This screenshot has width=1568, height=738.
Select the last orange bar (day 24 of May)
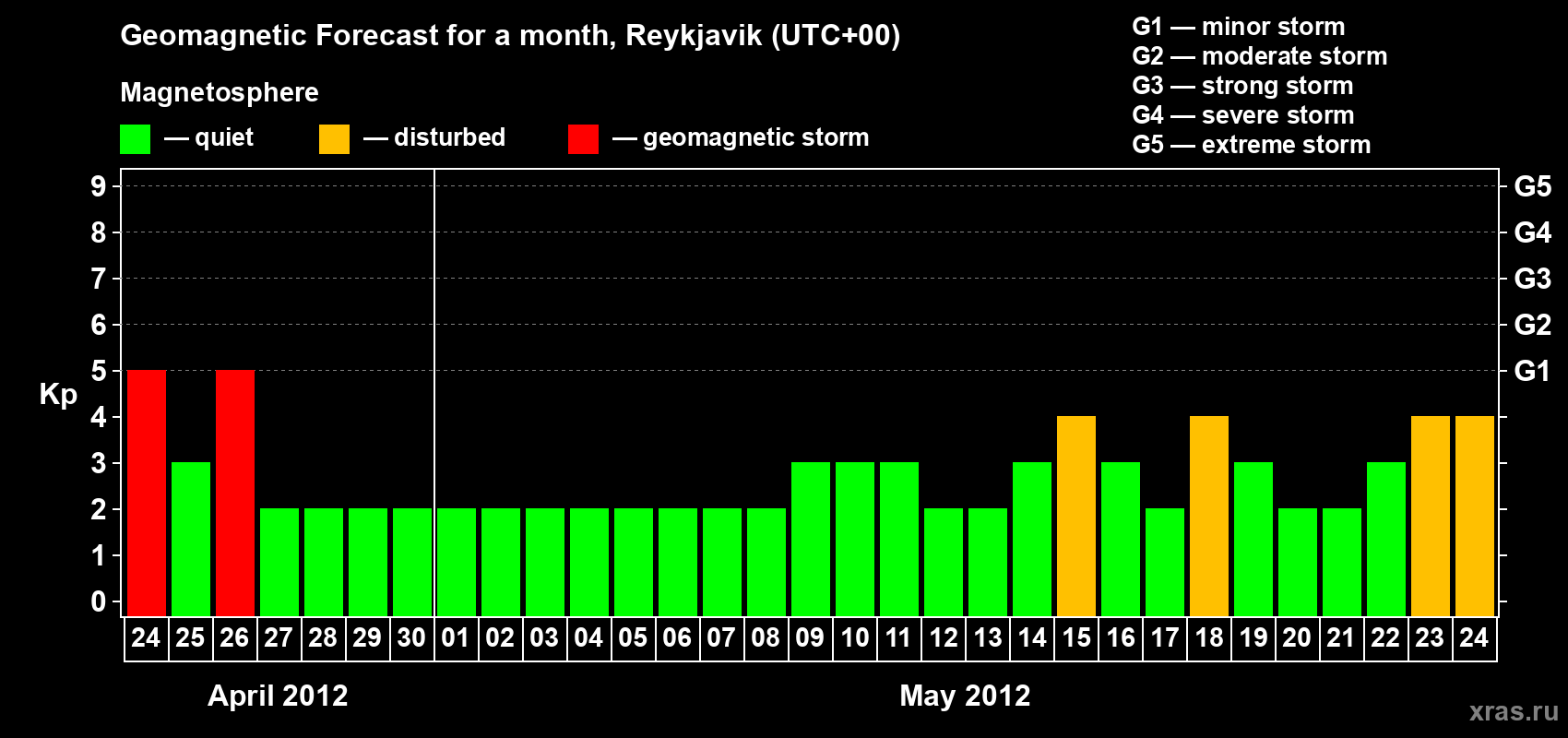(x=1475, y=516)
